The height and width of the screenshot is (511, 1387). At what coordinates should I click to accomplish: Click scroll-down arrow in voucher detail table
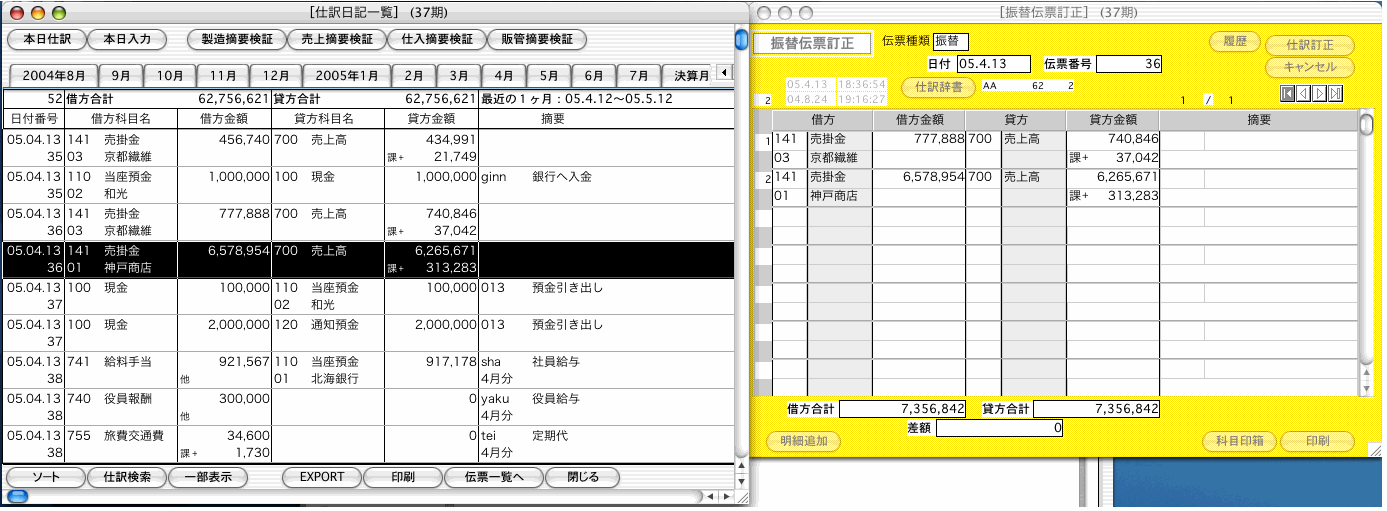1366,388
